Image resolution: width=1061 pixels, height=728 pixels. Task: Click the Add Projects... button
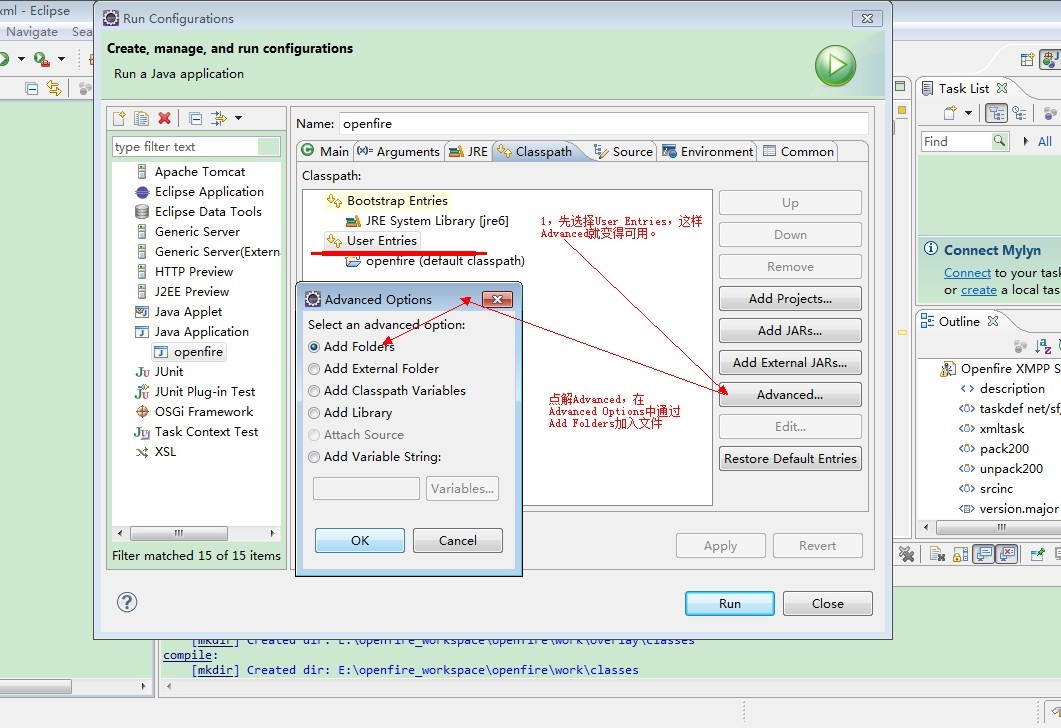(x=790, y=298)
